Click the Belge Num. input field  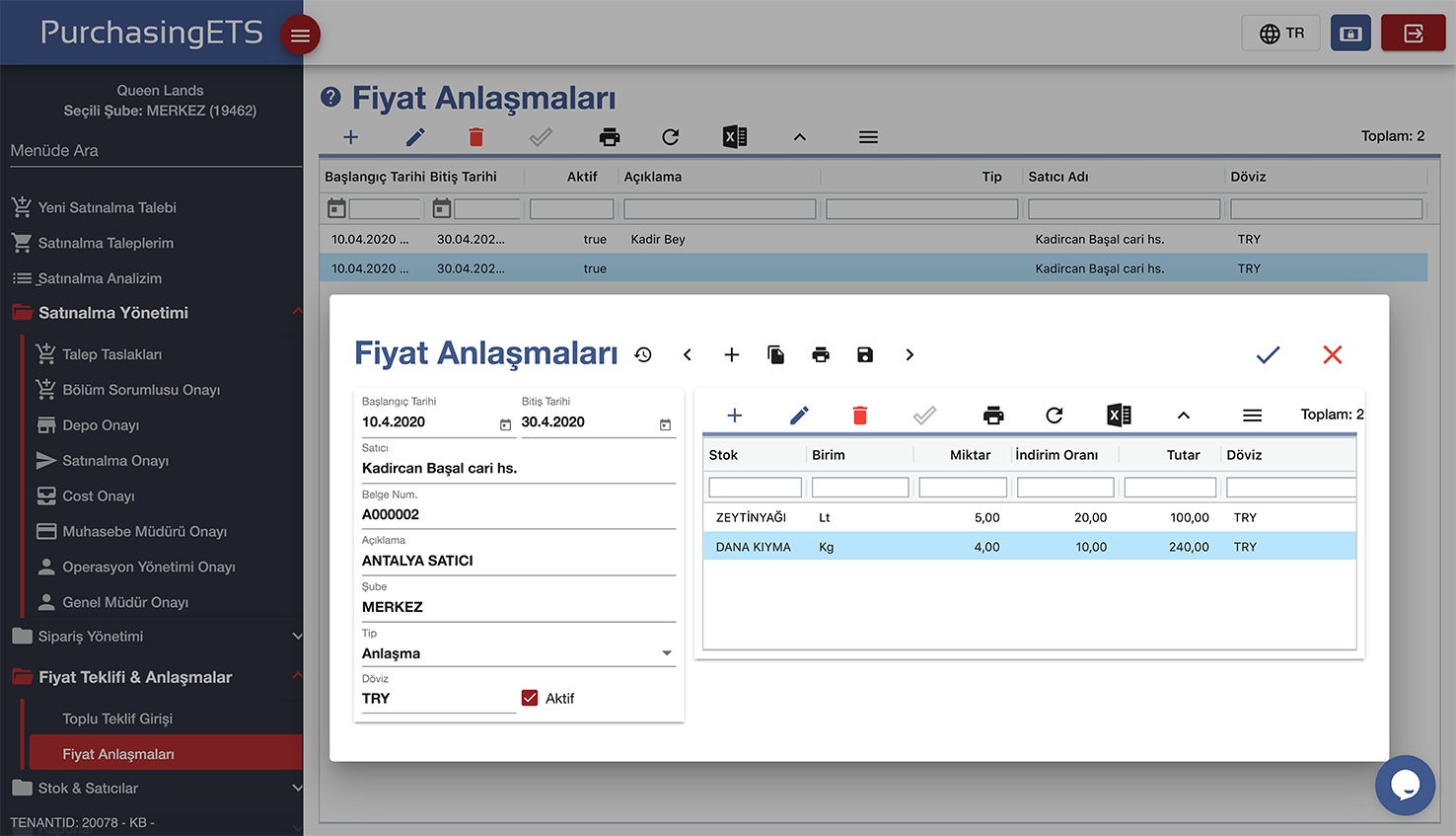click(x=518, y=514)
